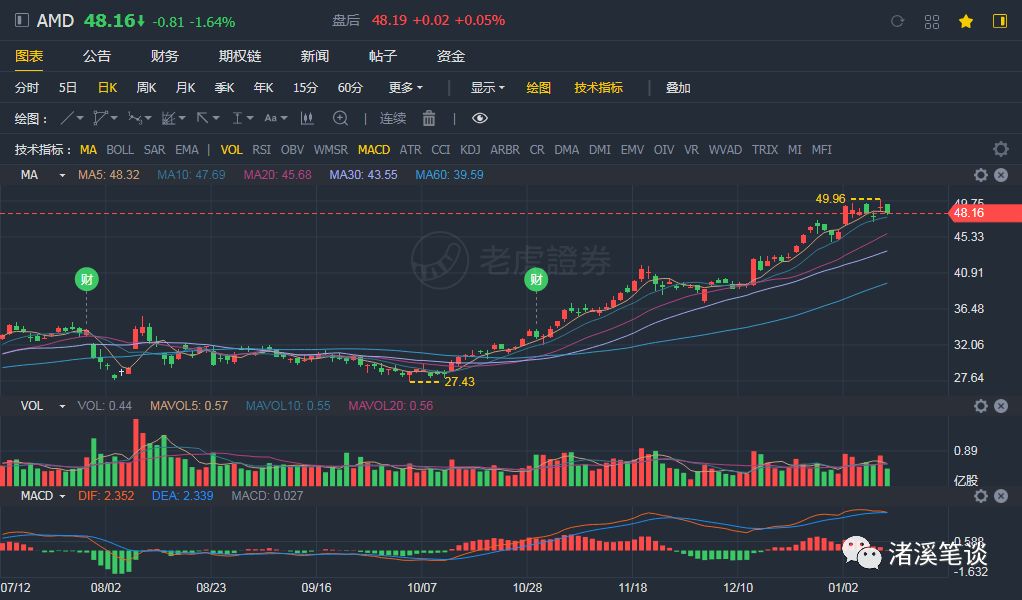The image size is (1022, 600).
Task: Toggle drawings visibility with the eye icon
Action: [480, 118]
